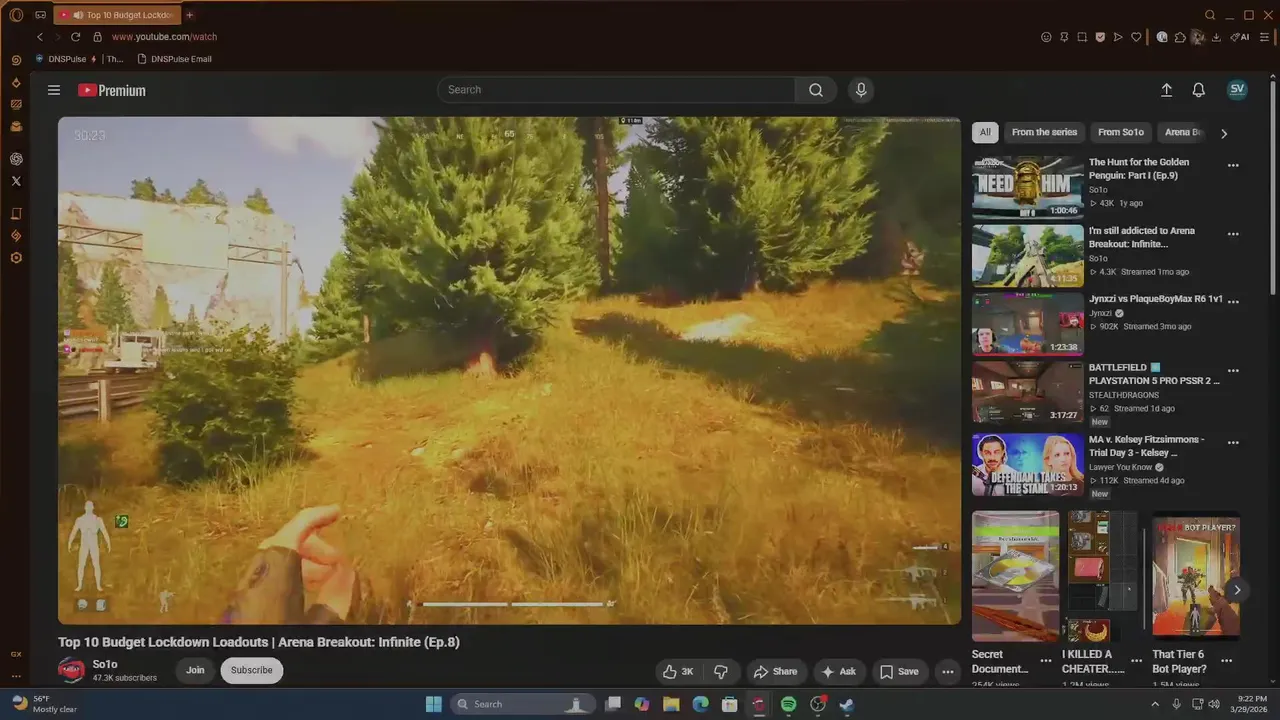
Task: Save the video to playlist
Action: (899, 672)
